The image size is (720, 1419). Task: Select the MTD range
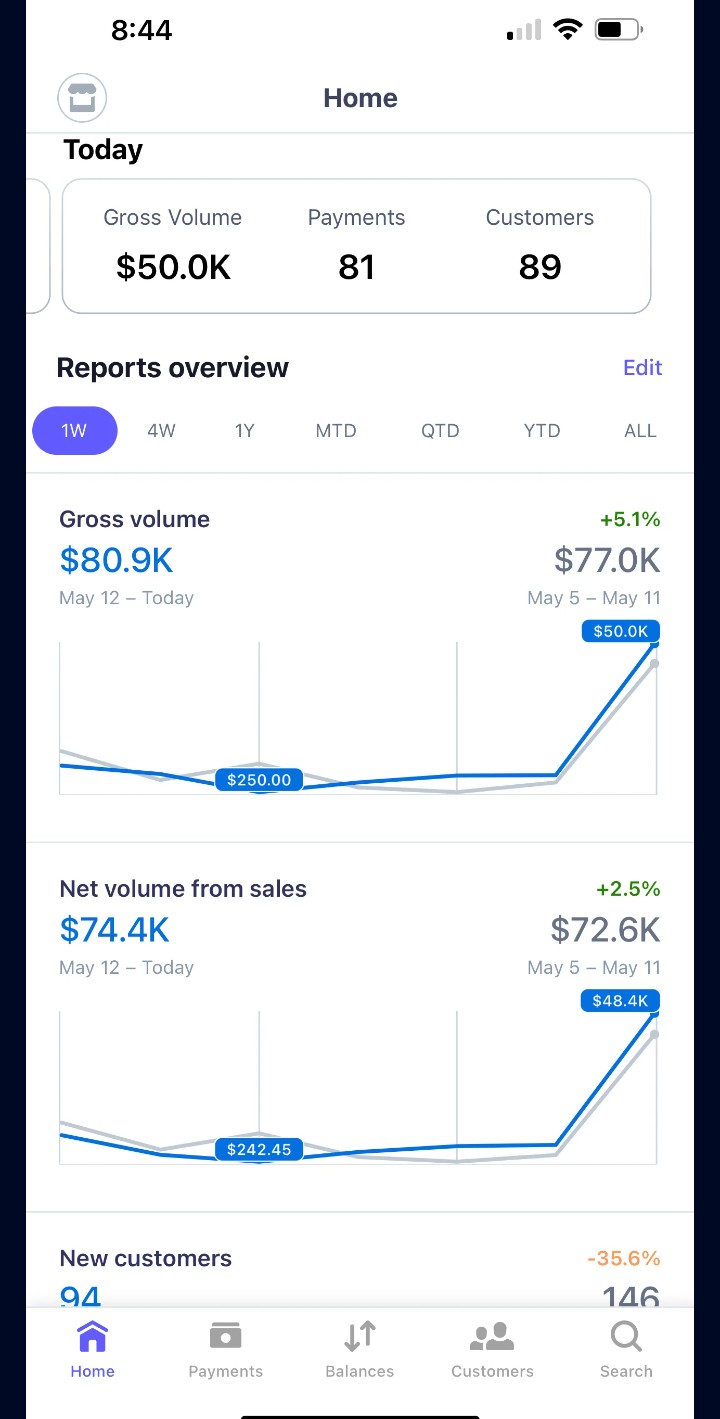pyautogui.click(x=336, y=431)
